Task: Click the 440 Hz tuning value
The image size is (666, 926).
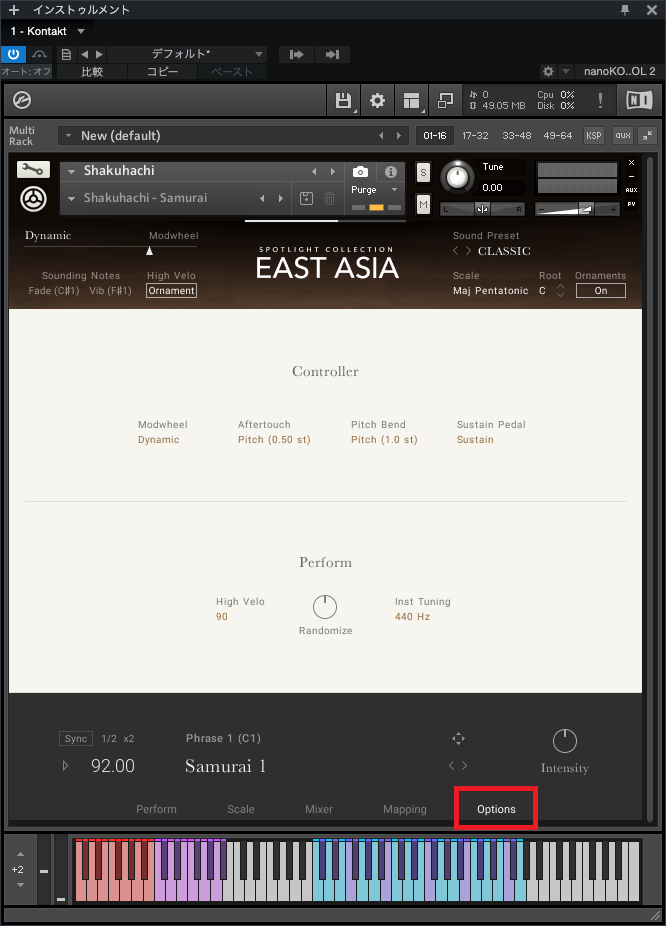Action: point(412,617)
